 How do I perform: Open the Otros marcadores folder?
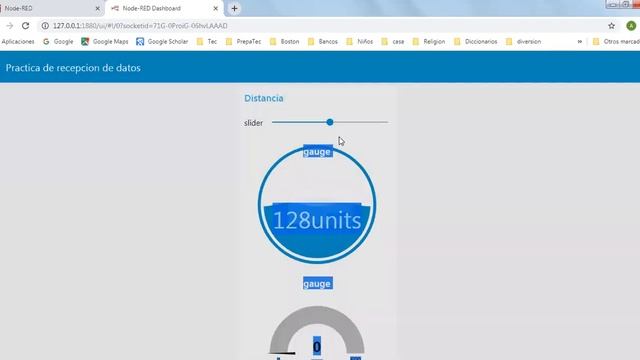616,42
